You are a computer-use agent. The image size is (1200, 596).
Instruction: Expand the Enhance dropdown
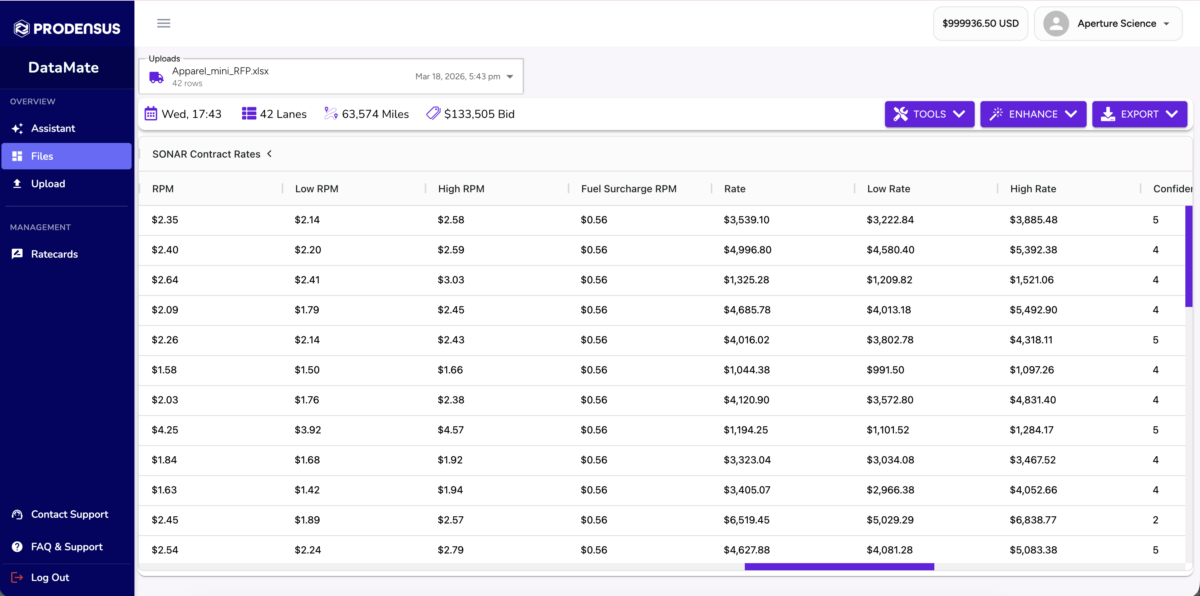[1033, 114]
